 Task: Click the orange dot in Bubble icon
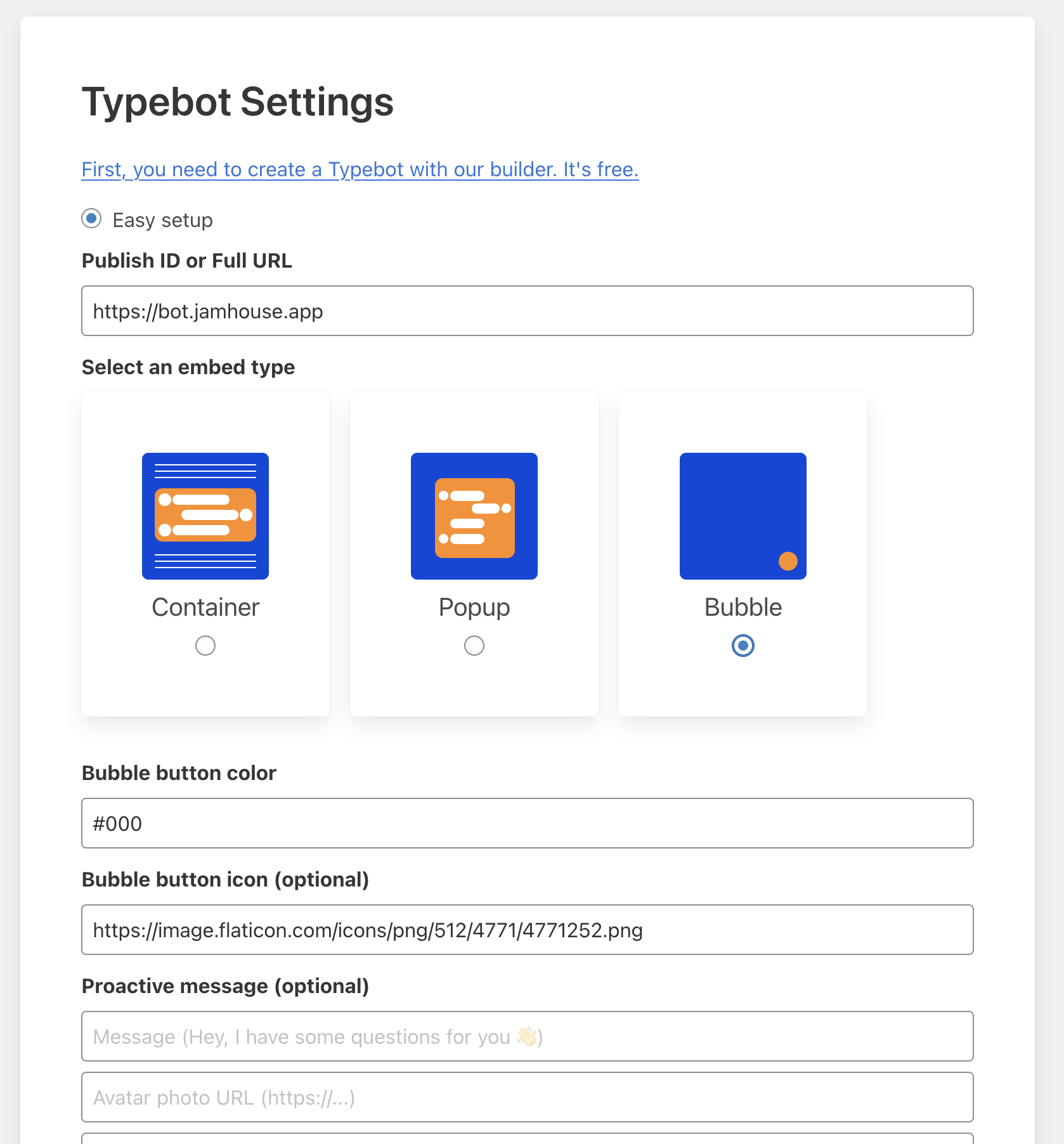pyautogui.click(x=788, y=561)
